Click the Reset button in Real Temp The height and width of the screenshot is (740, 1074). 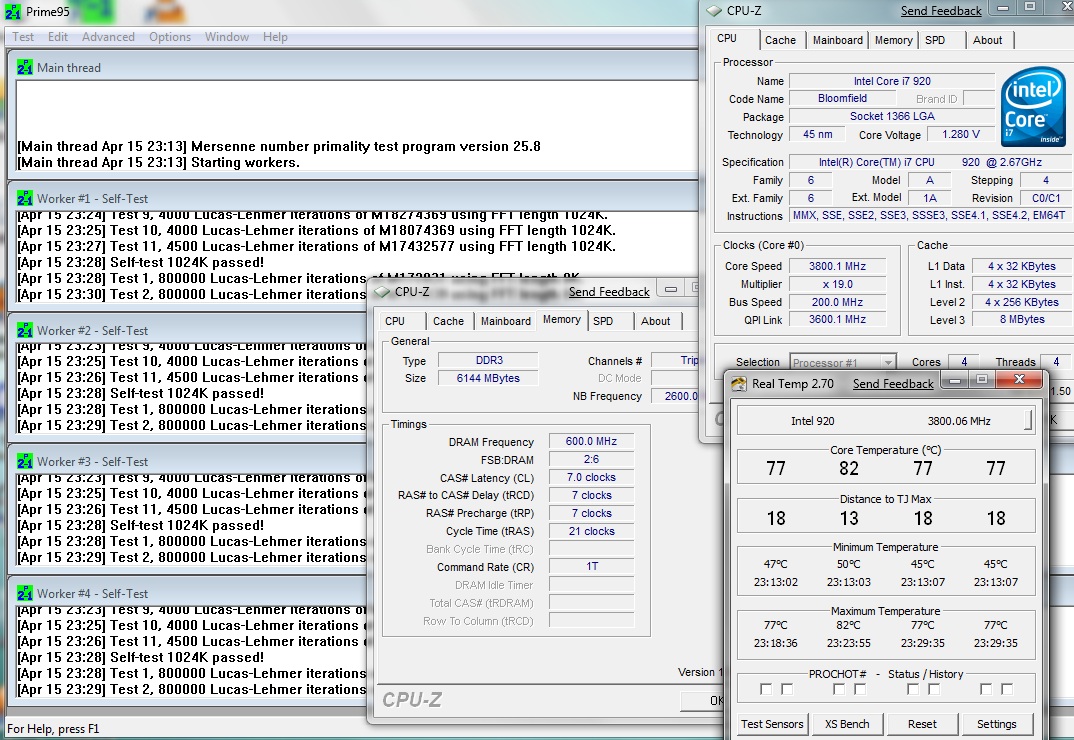(x=922, y=724)
